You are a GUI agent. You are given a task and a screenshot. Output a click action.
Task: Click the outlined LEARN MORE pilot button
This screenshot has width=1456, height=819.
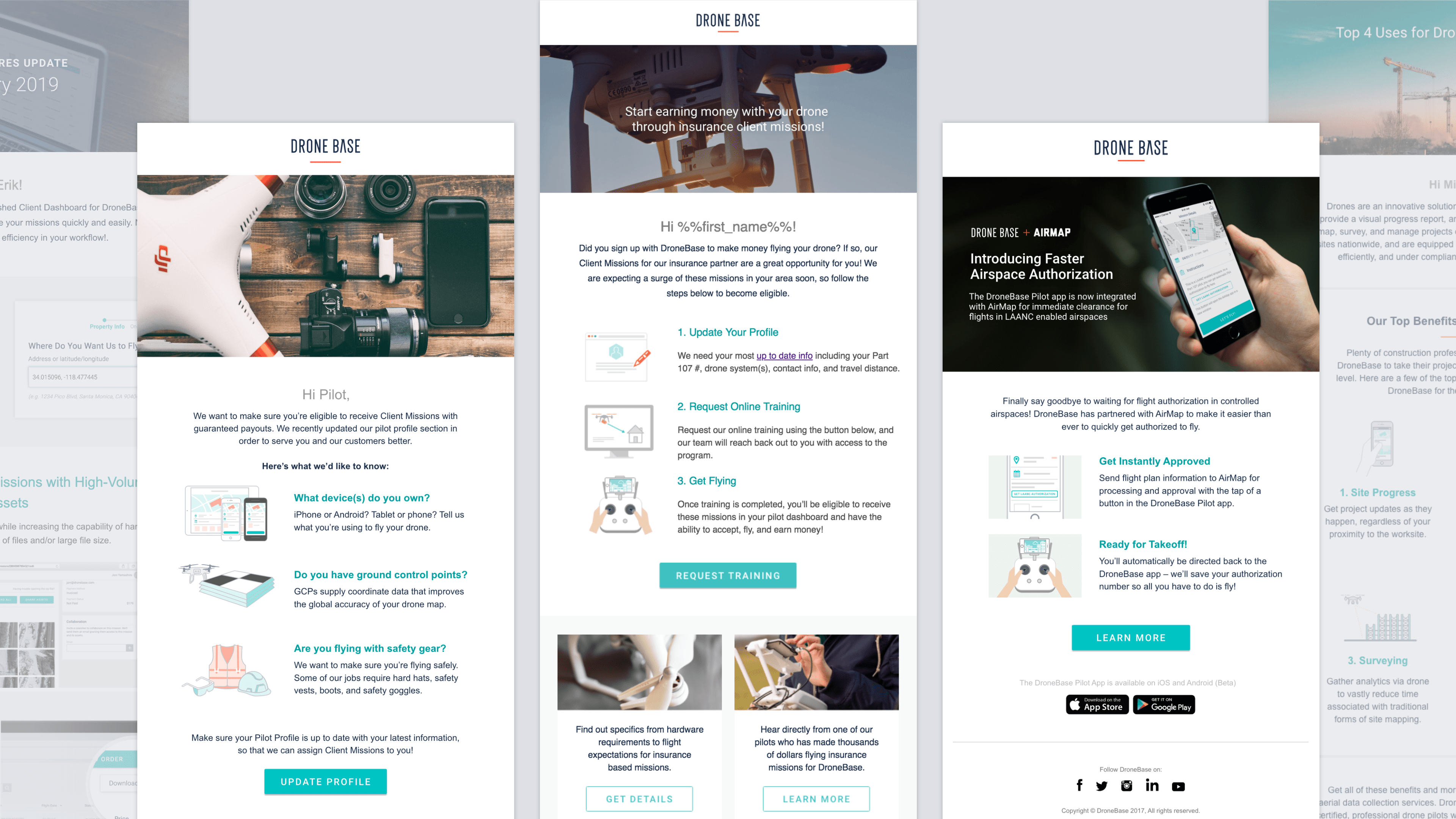click(816, 799)
